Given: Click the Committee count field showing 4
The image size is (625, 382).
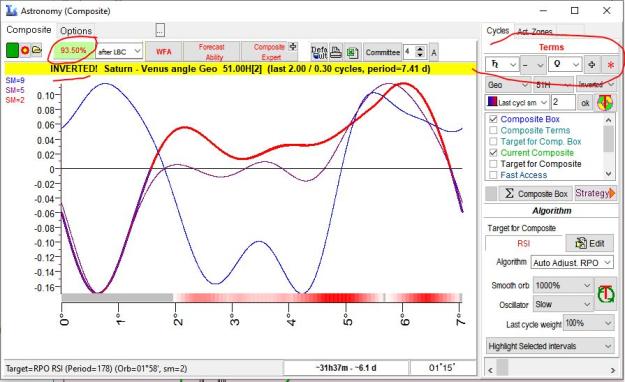Looking at the screenshot, I should [409, 52].
